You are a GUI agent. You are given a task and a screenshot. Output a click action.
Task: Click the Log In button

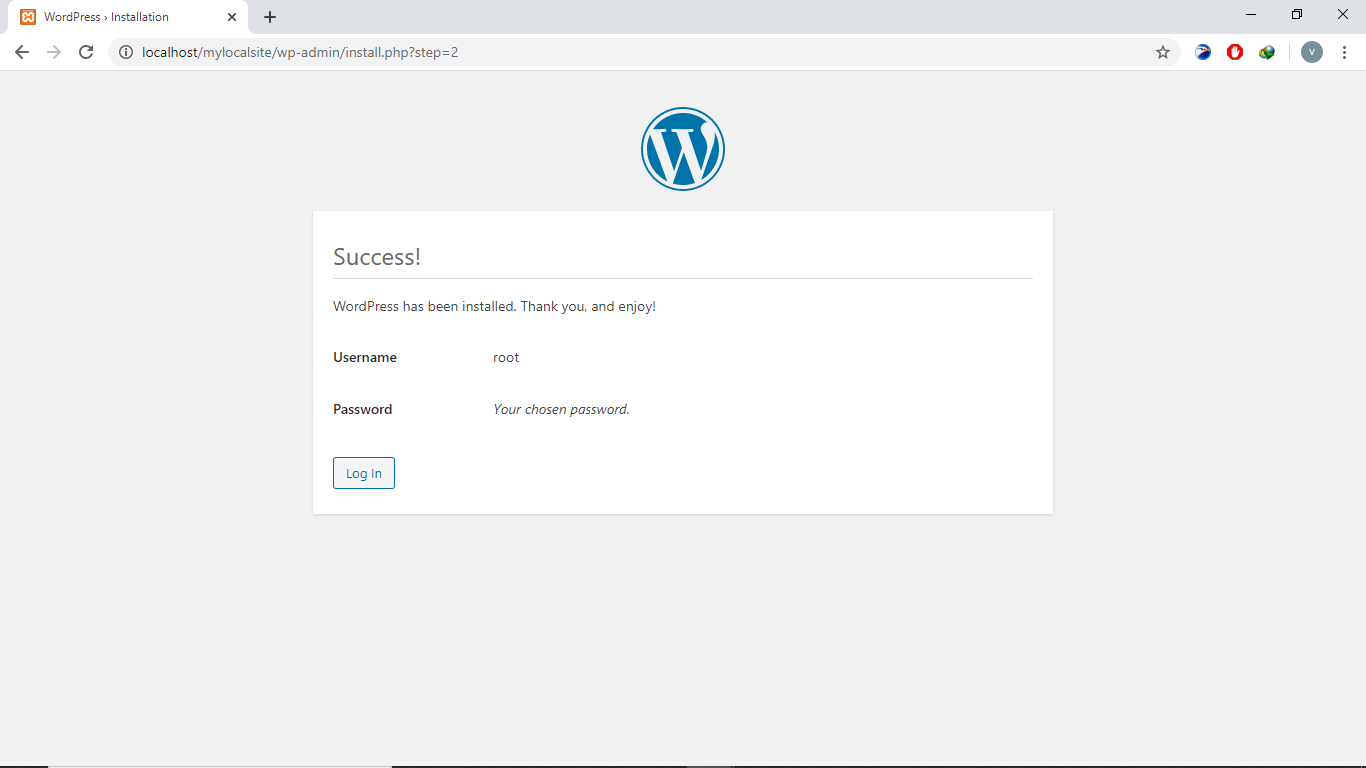pos(364,473)
